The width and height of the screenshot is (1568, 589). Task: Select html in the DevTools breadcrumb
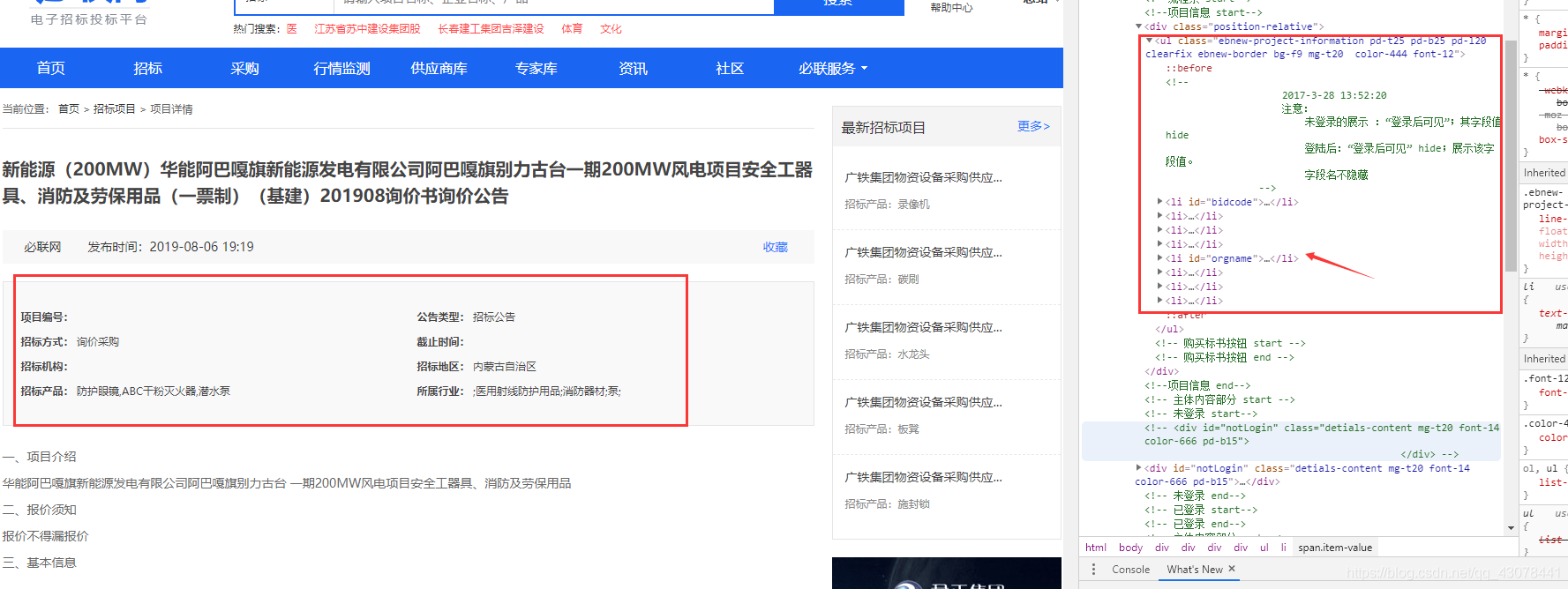point(1096,548)
